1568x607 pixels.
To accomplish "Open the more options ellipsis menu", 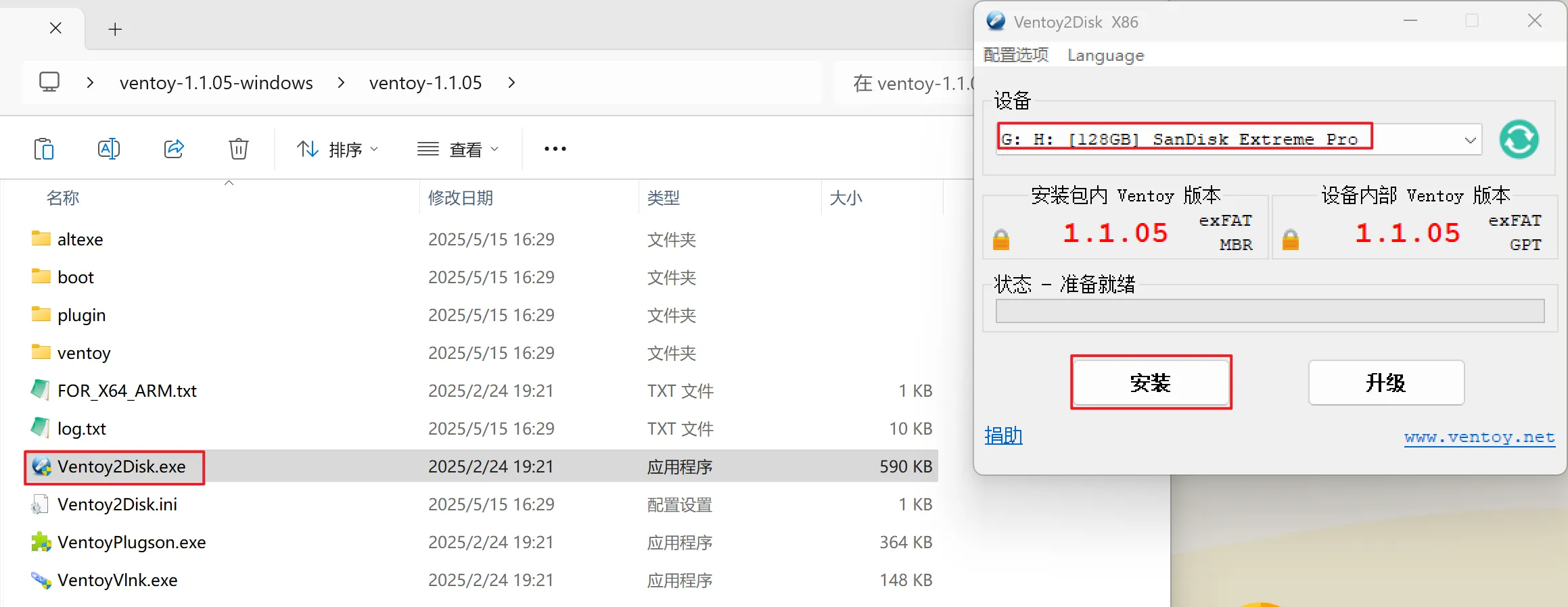I will pyautogui.click(x=555, y=149).
